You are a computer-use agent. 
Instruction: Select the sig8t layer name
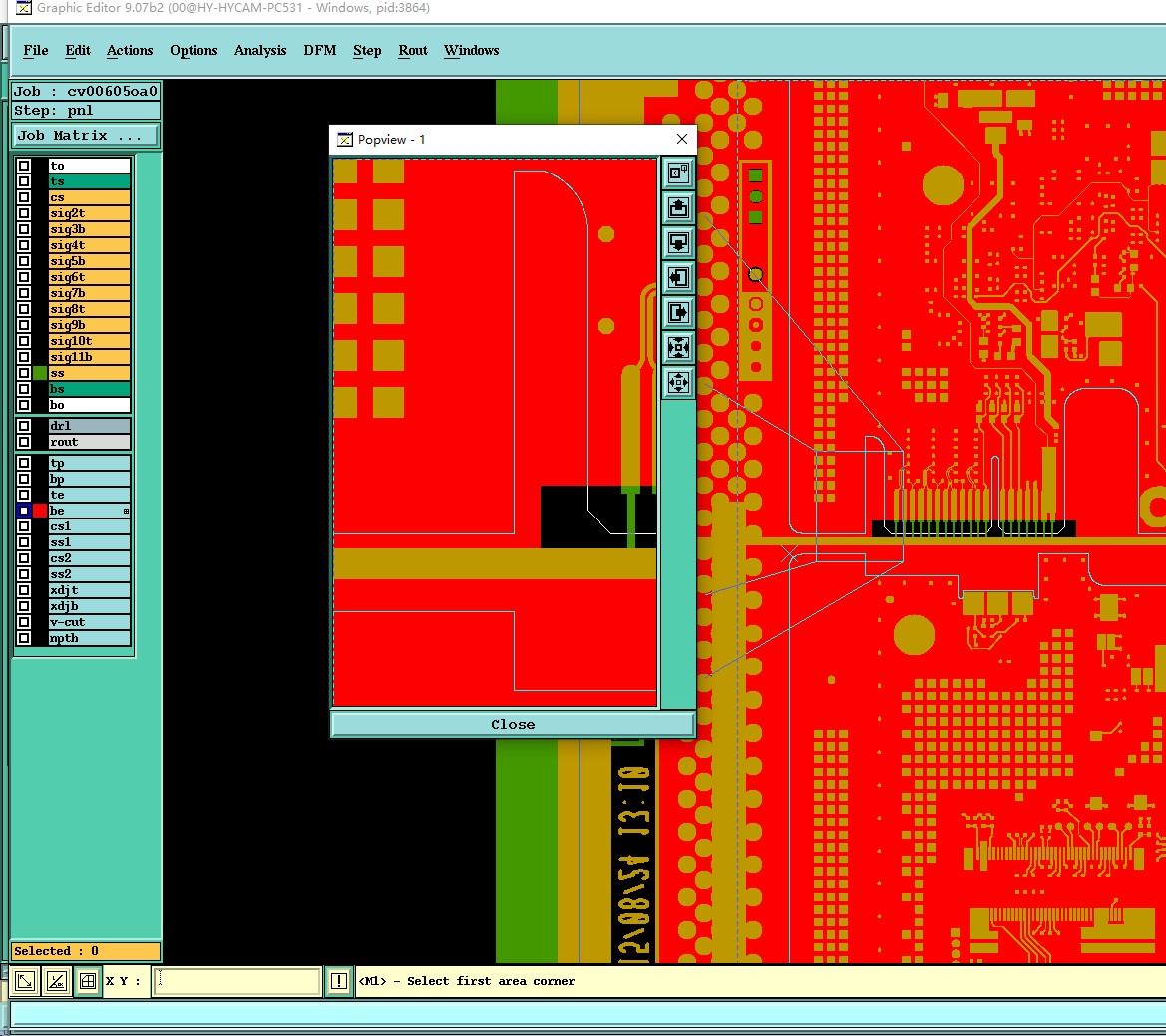click(89, 309)
